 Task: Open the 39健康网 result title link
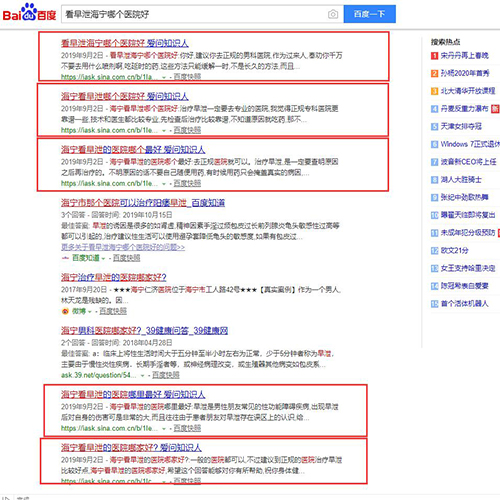pos(144,331)
